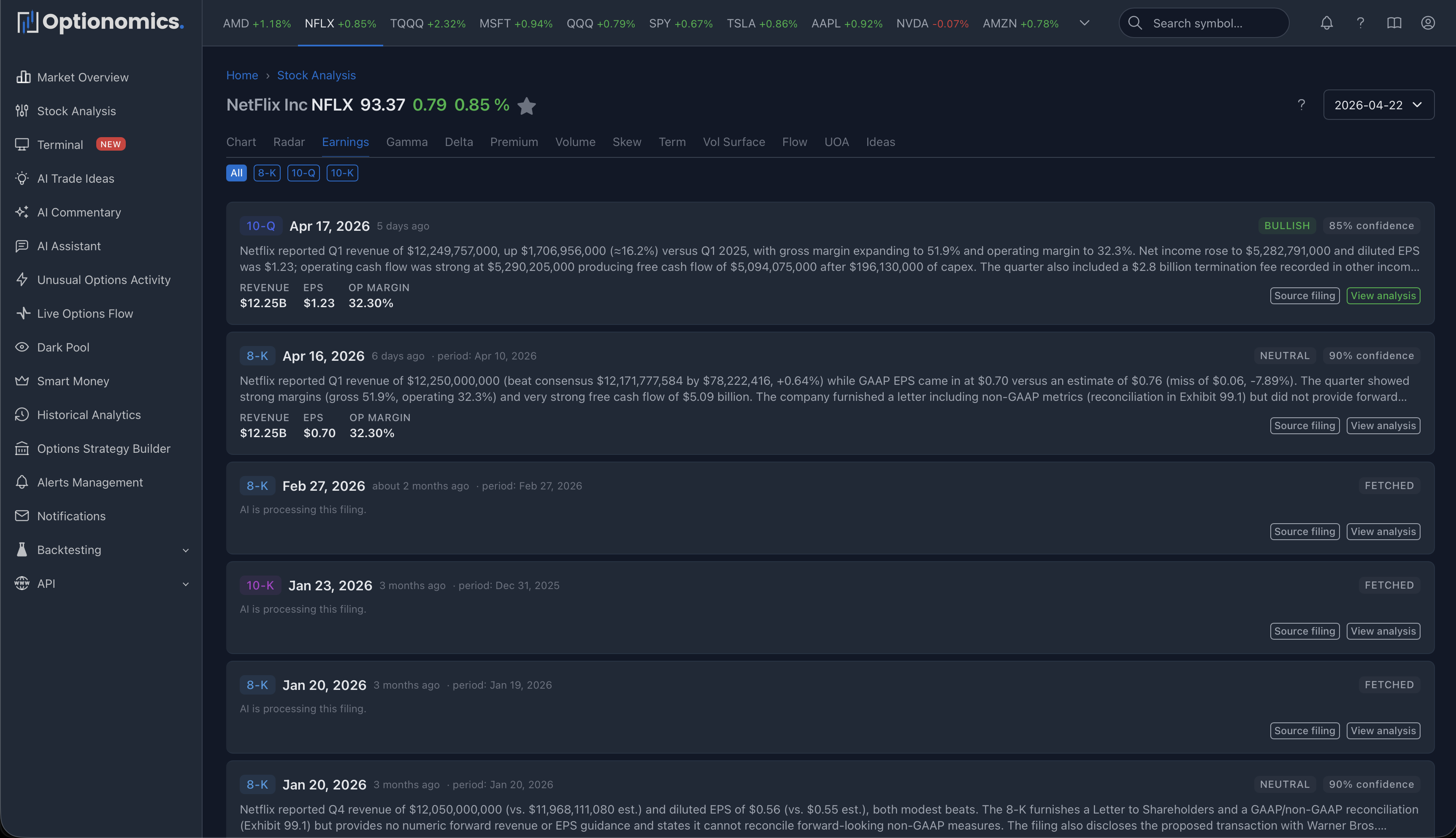1456x838 pixels.
Task: View analysis for the Apr 17 10-Q
Action: pyautogui.click(x=1383, y=295)
